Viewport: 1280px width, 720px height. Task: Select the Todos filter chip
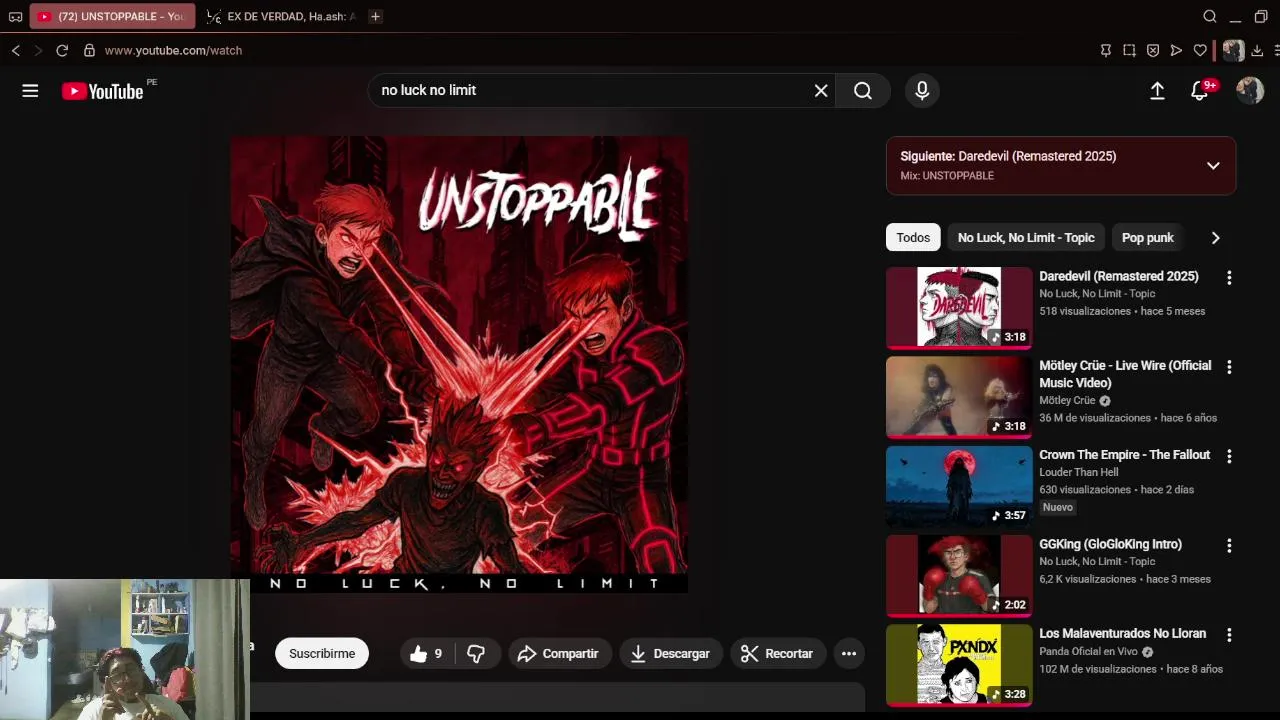click(x=913, y=238)
